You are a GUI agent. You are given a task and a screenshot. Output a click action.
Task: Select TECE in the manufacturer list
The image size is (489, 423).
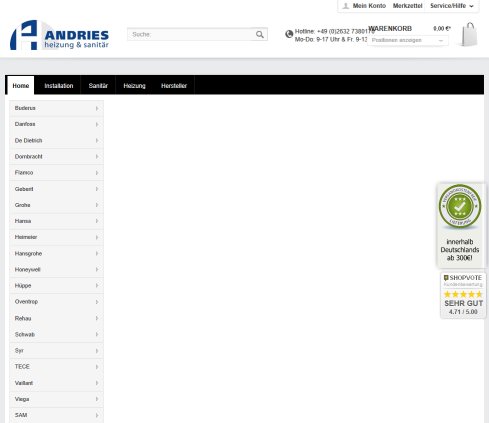point(56,367)
